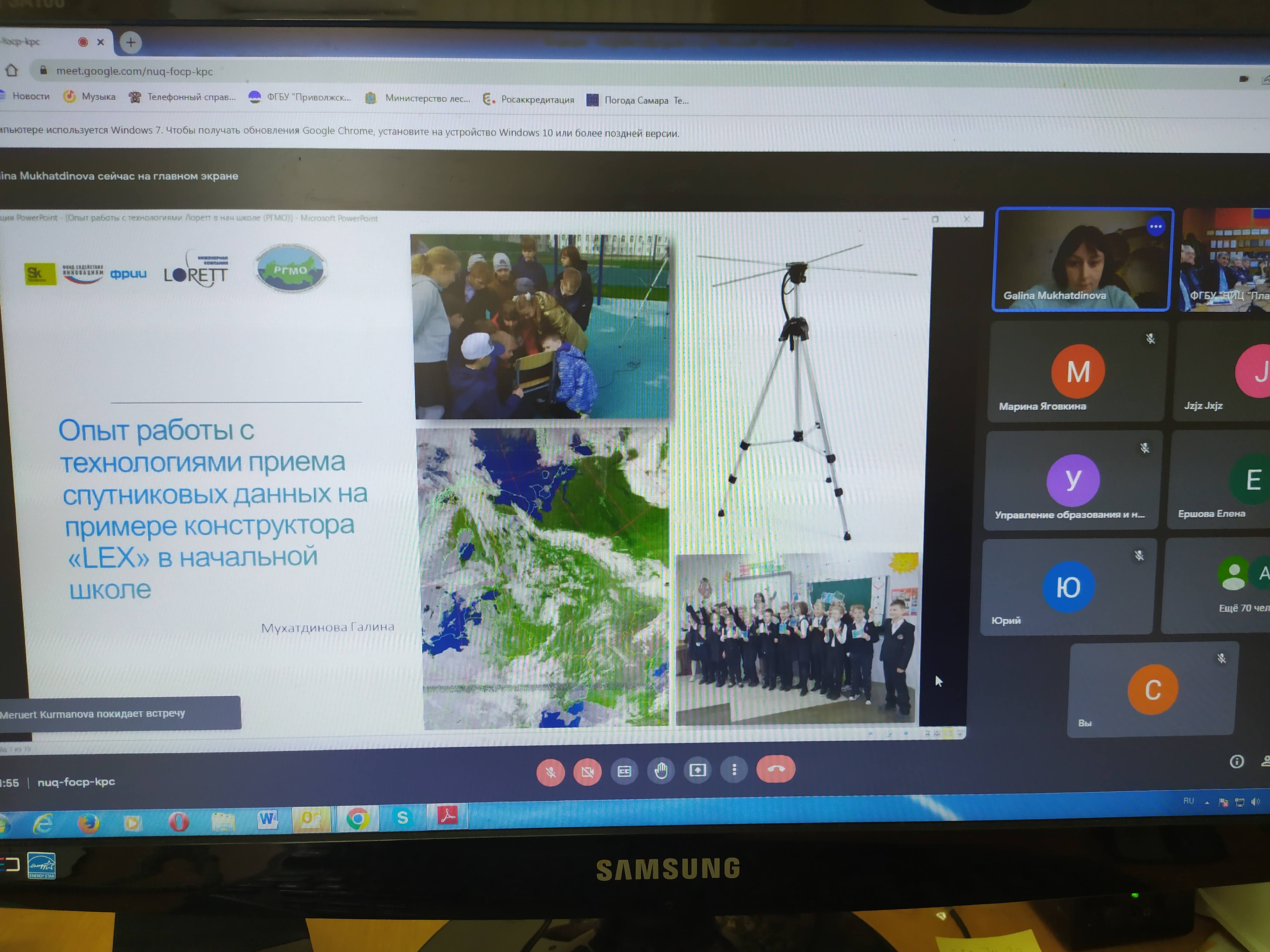1270x952 pixels.
Task: Open the meeting details info icon
Action: (x=1236, y=762)
